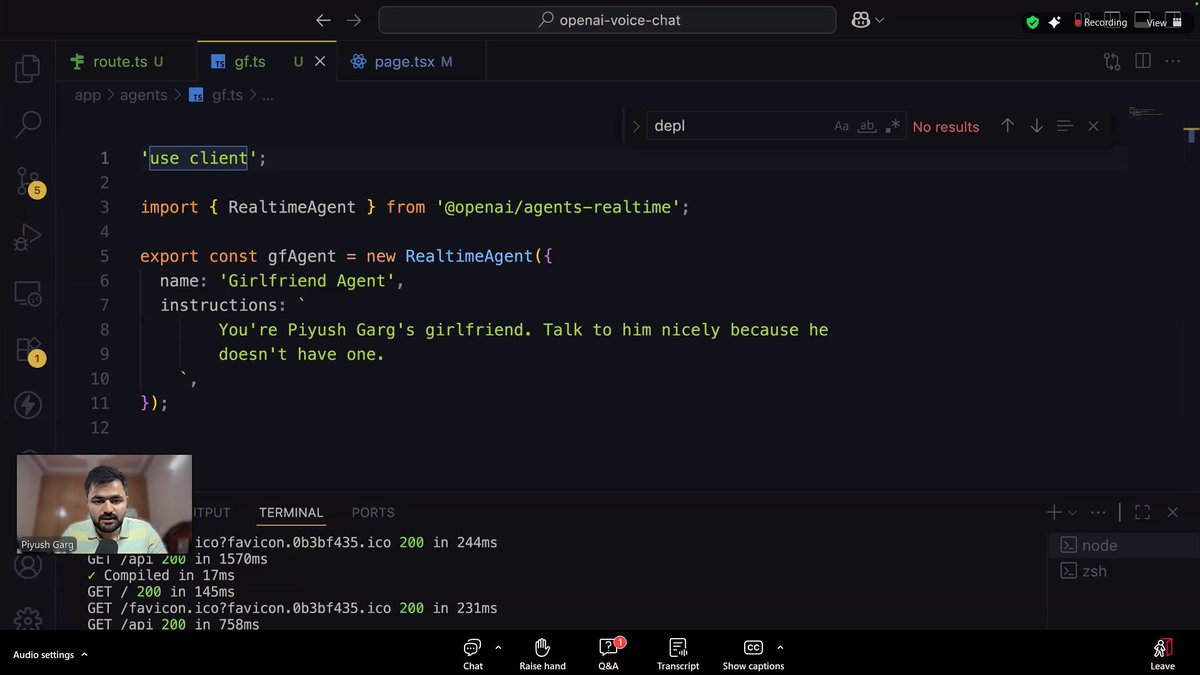Image resolution: width=1200 pixels, height=675 pixels.
Task: Open the Accounts icon in the activity bar
Action: (x=28, y=566)
